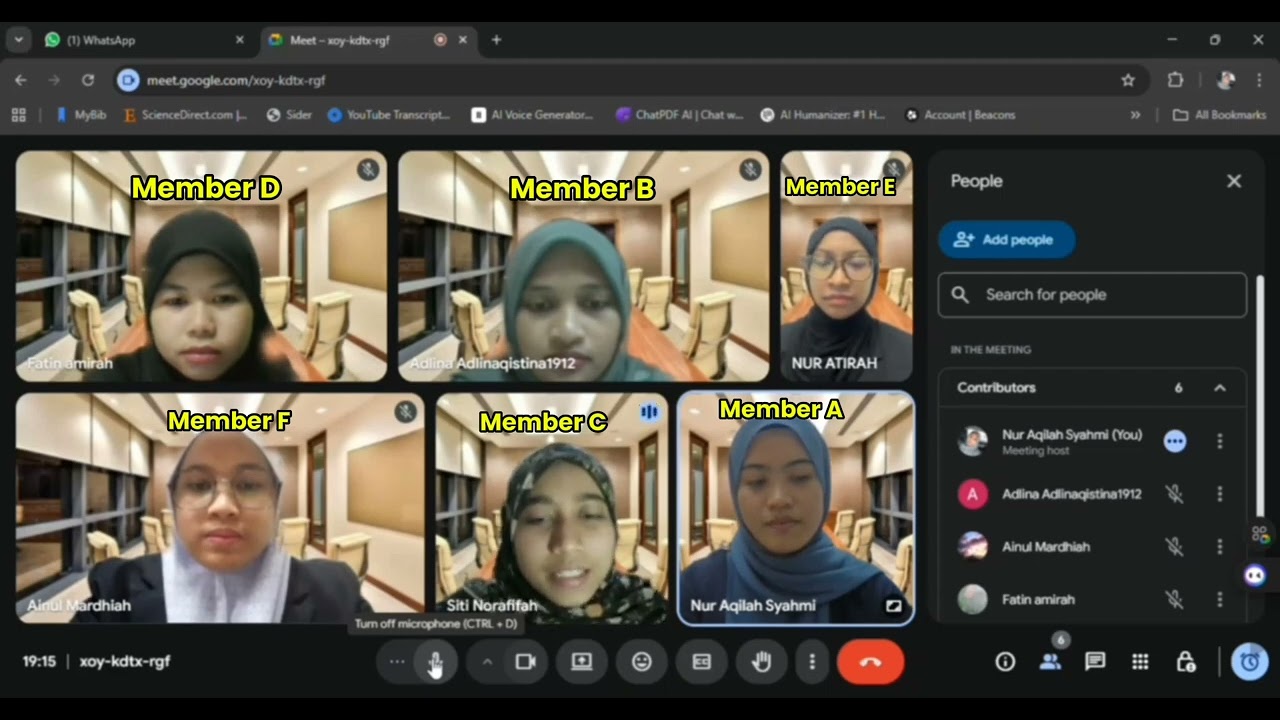The image size is (1280, 720).
Task: Open meeting details info icon
Action: point(1005,662)
